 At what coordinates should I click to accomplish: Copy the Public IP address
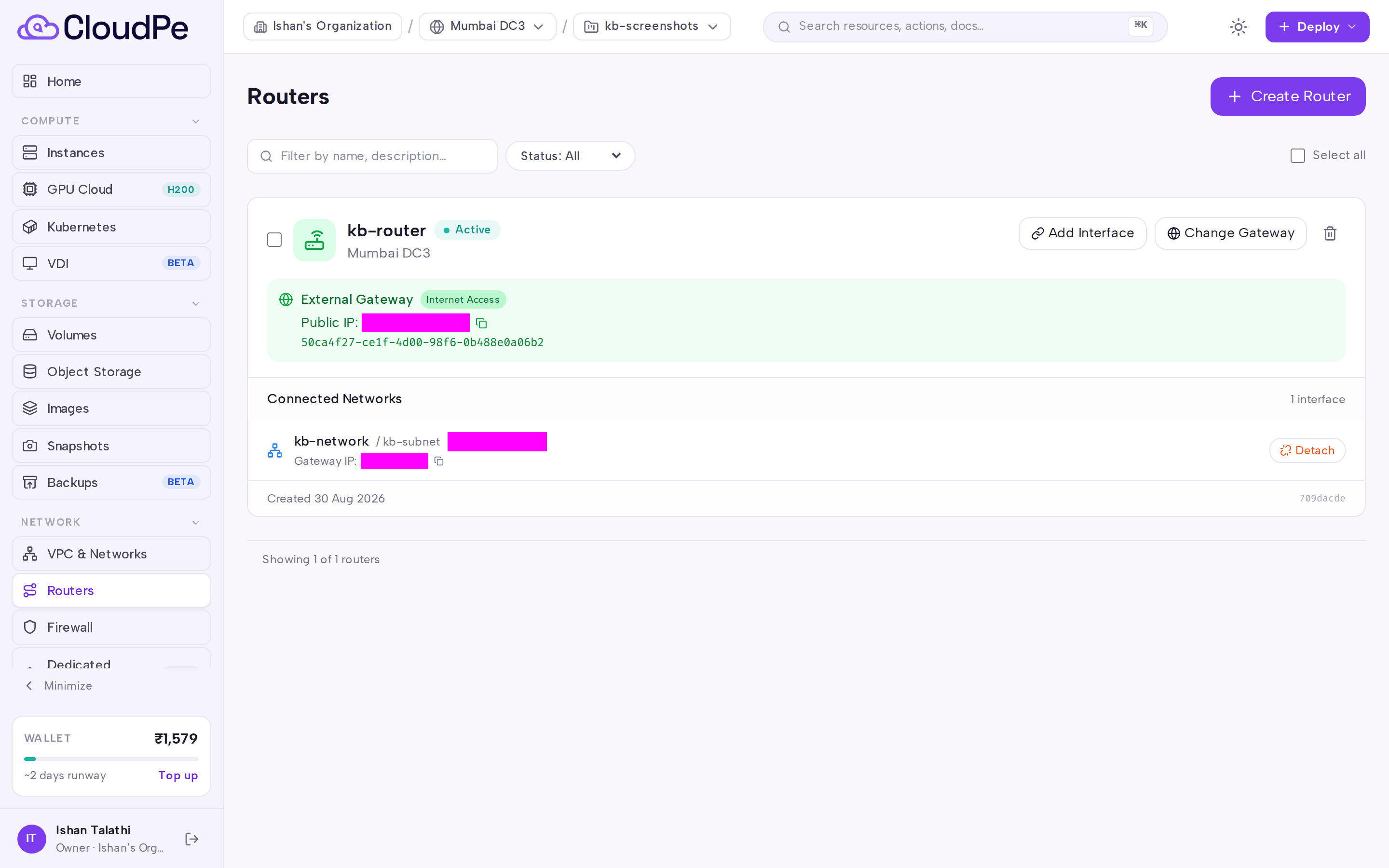[481, 323]
